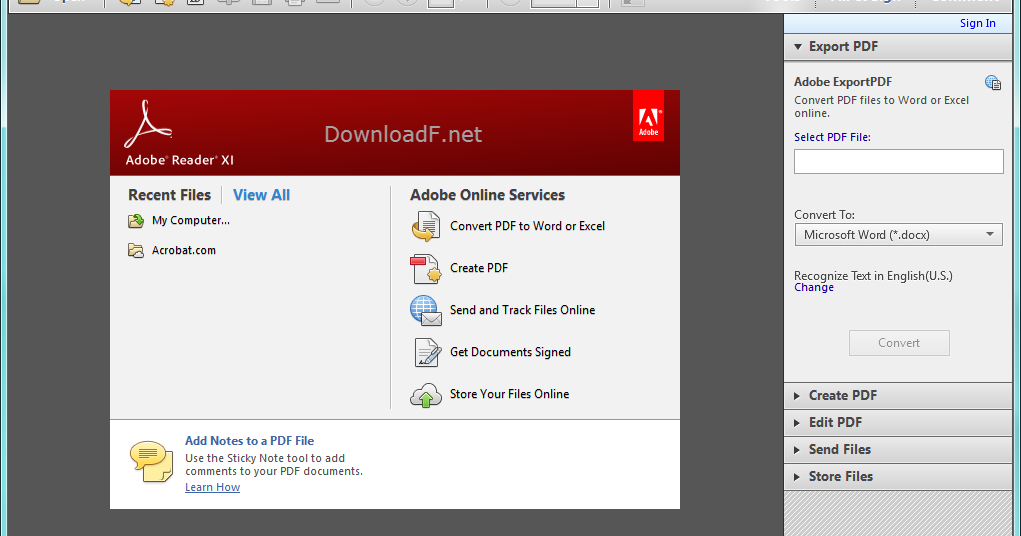Follow the Learn How link
1021x536 pixels.
point(212,487)
